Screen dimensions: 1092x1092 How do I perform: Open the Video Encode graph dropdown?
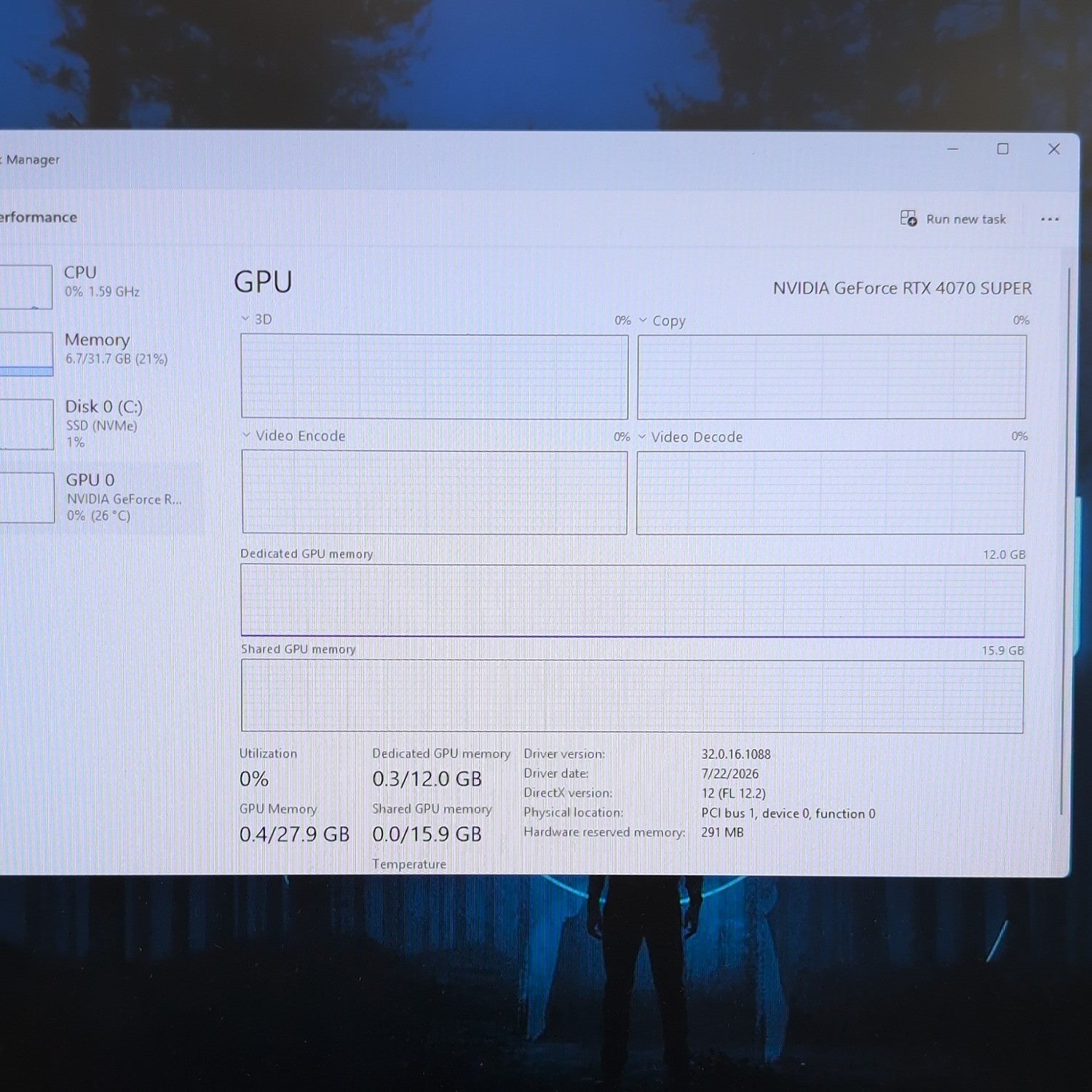point(246,435)
